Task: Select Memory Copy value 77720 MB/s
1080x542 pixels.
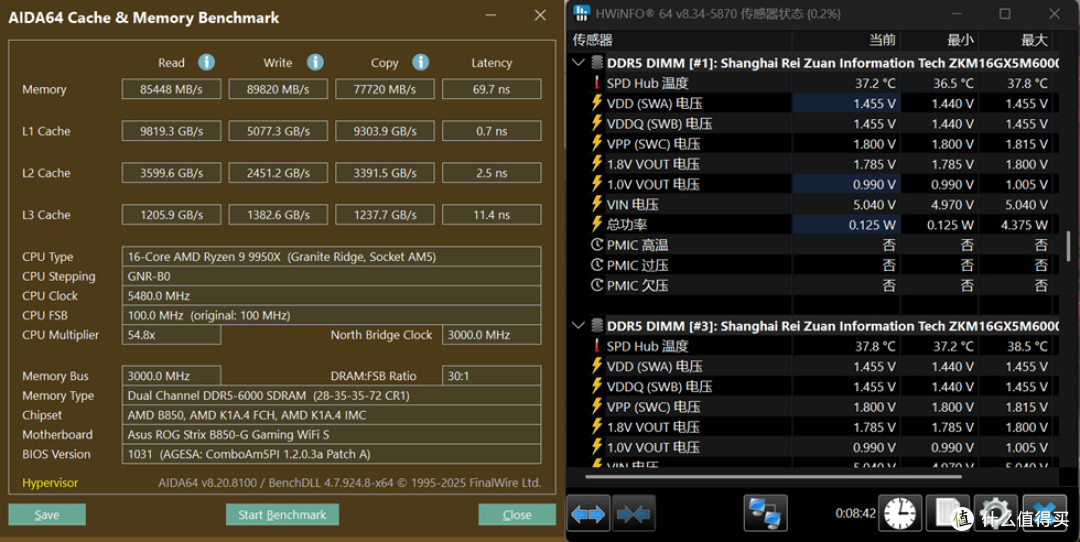Action: coord(385,89)
